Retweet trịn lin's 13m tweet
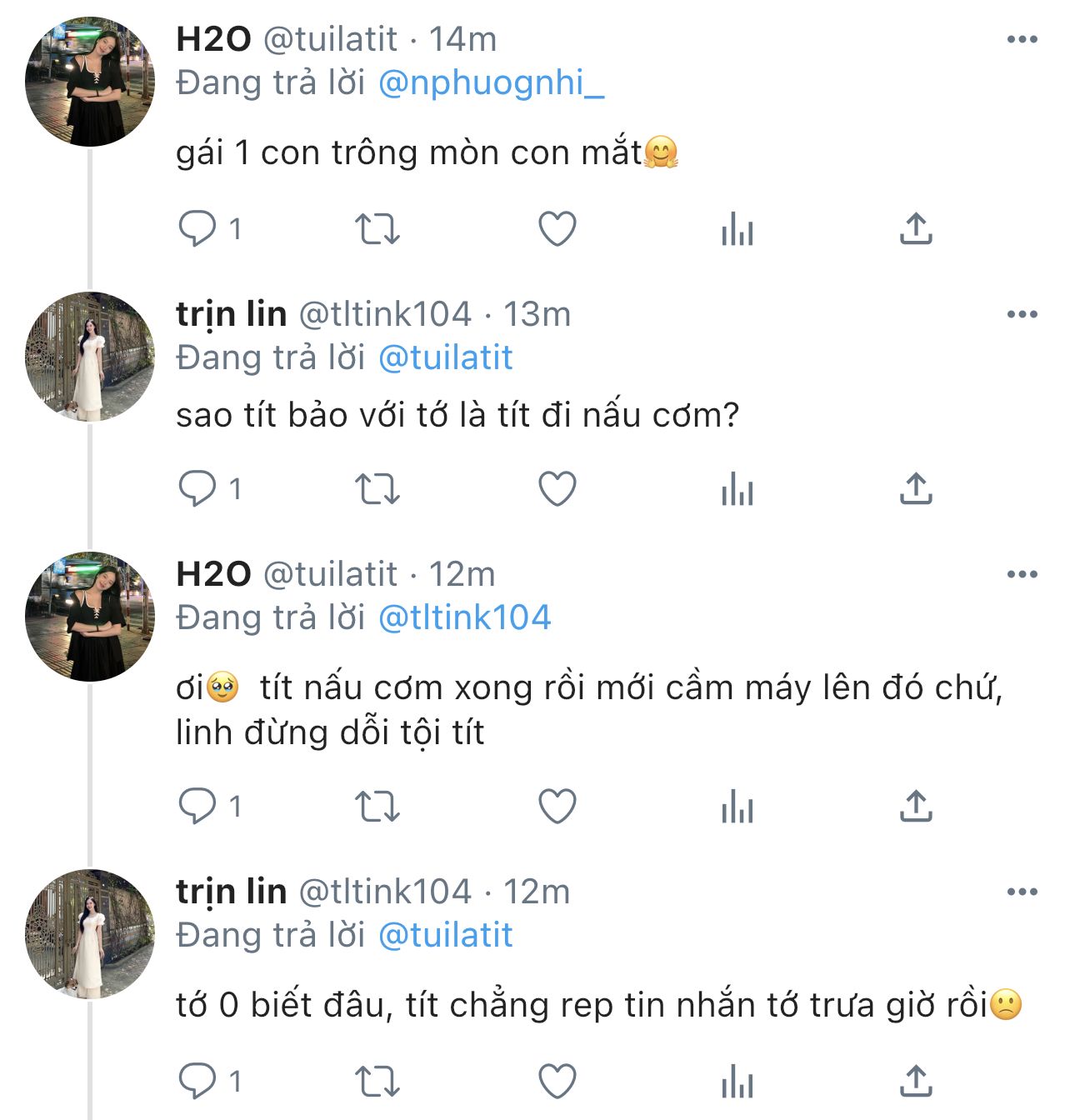 tap(377, 488)
